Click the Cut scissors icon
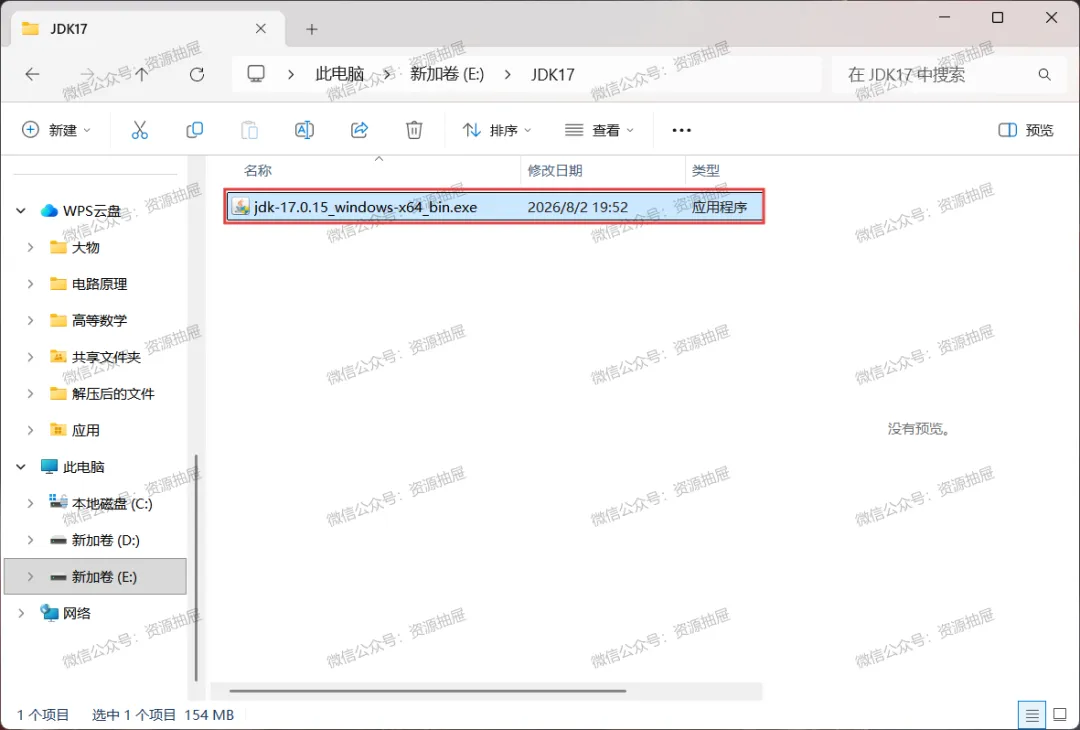Screen dimensions: 1080x730 [140, 129]
